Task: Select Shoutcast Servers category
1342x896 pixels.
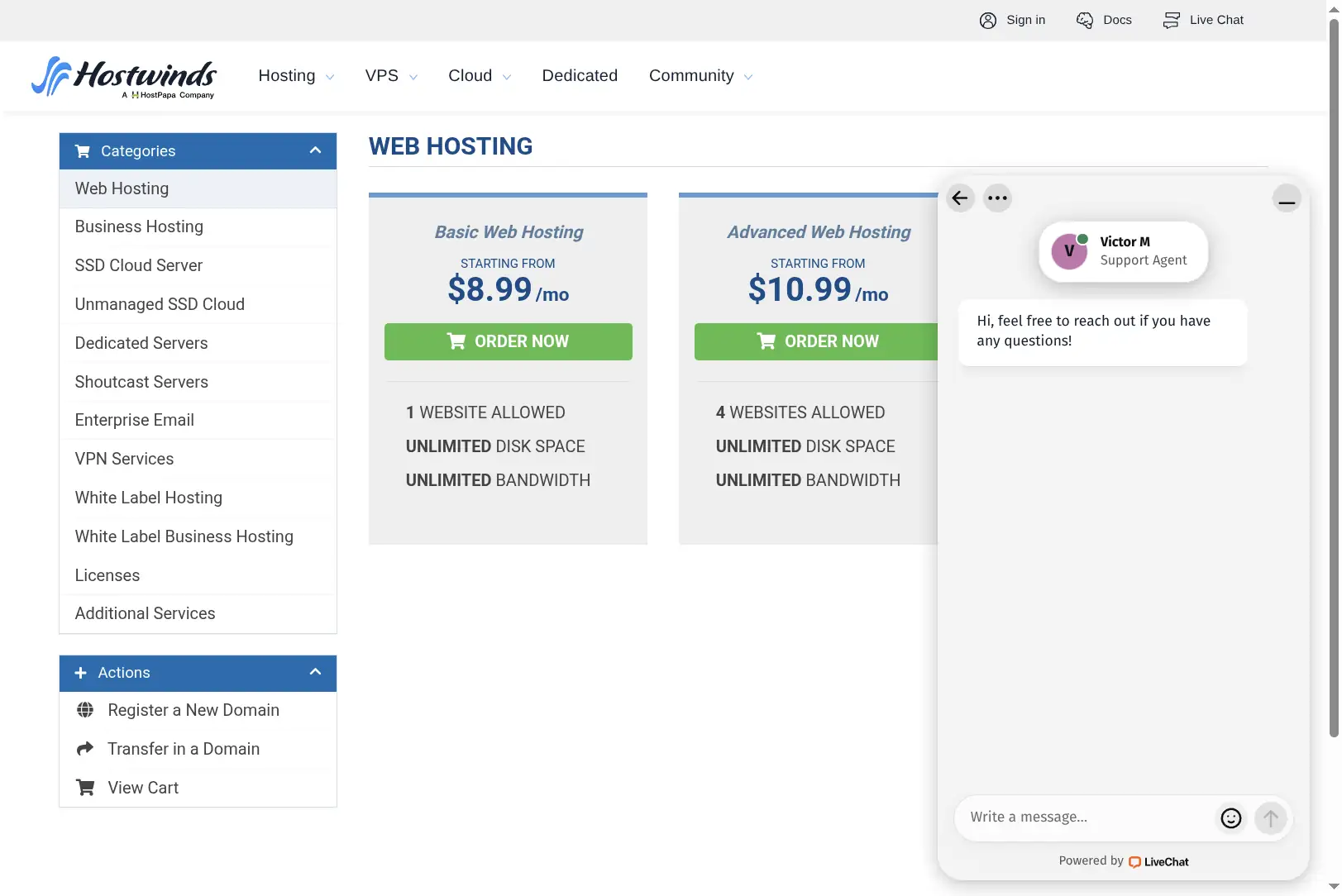Action: click(x=198, y=382)
